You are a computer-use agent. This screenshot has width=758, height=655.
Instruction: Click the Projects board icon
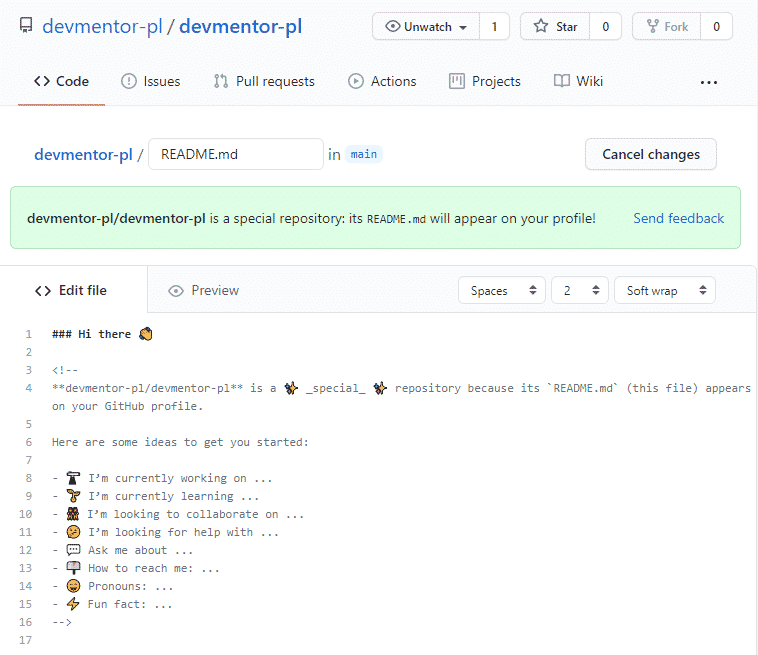click(x=457, y=81)
